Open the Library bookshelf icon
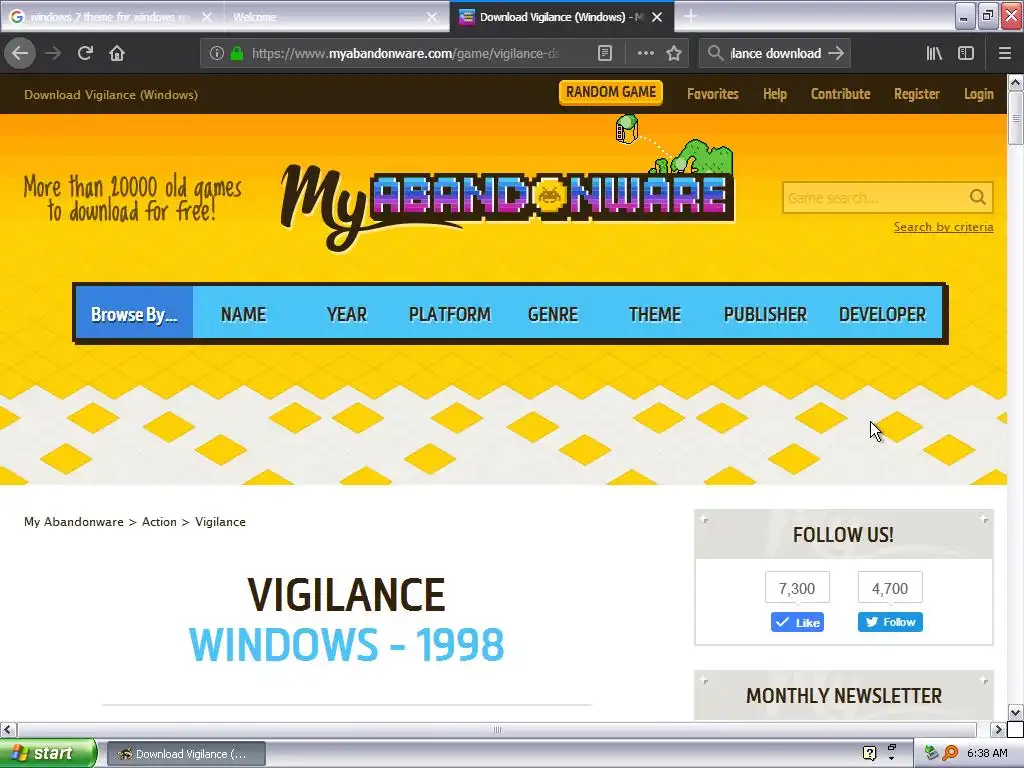The height and width of the screenshot is (768, 1024). point(934,53)
